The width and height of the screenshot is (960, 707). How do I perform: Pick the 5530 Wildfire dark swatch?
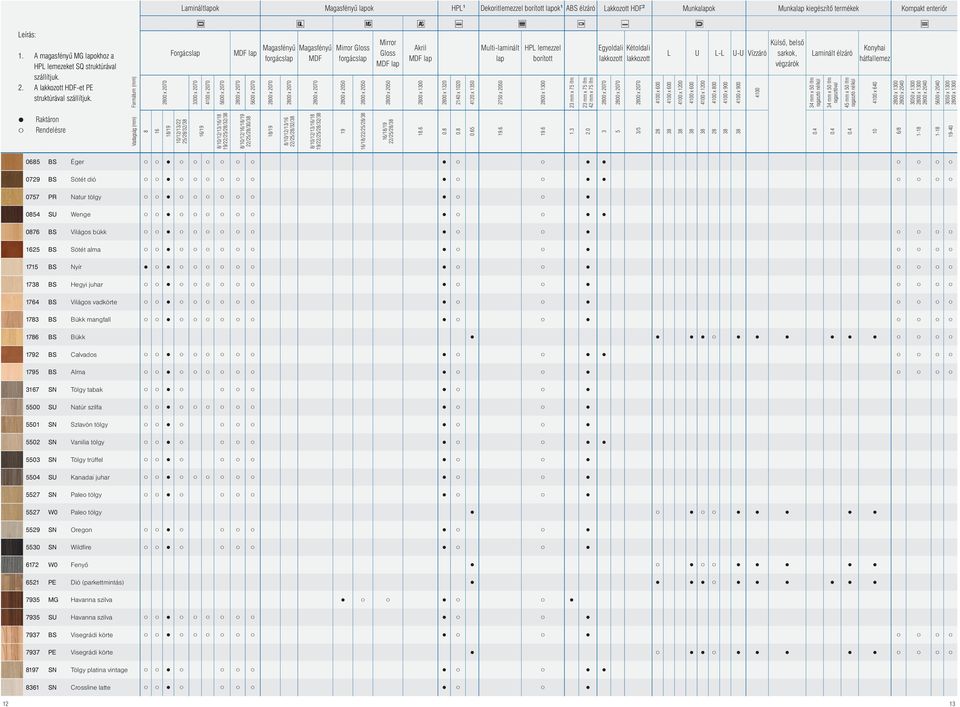(x=12, y=547)
